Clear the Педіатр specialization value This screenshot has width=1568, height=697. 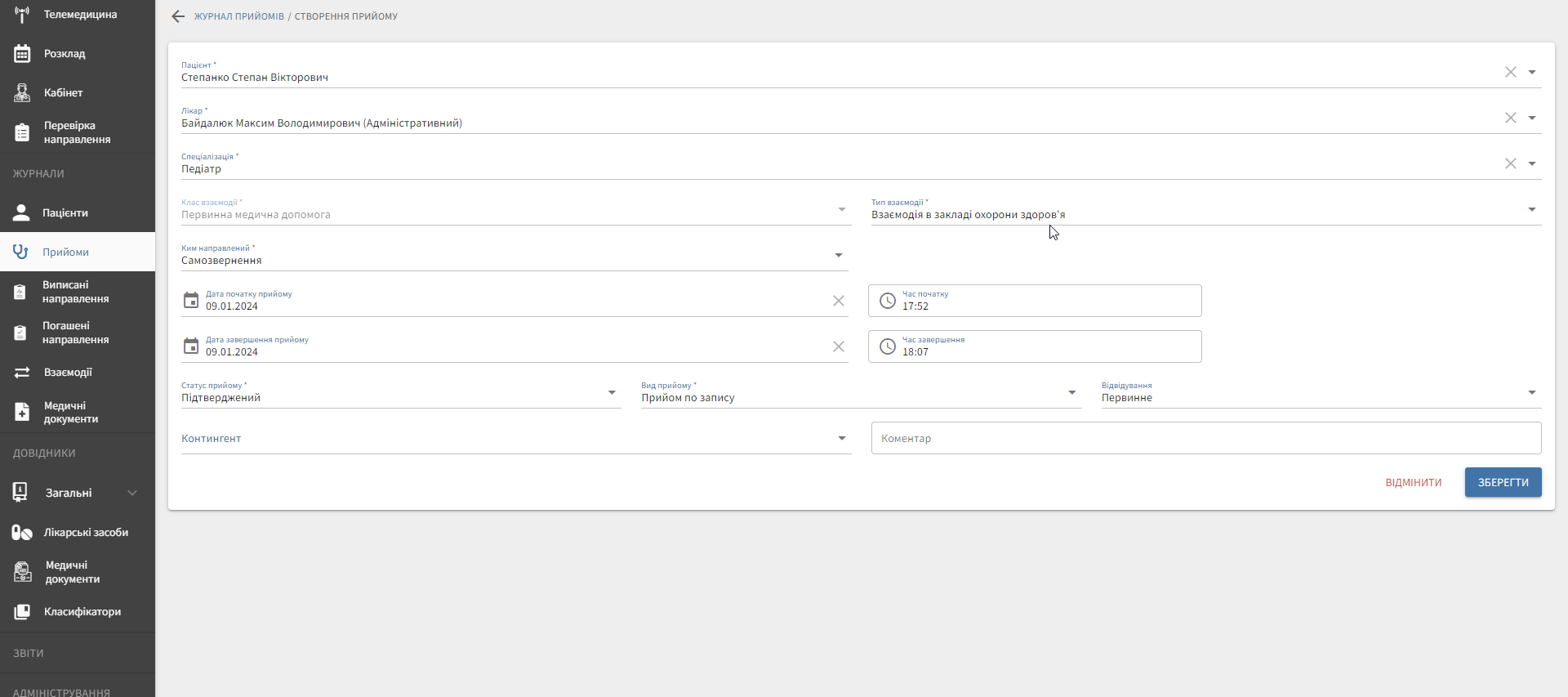1510,163
